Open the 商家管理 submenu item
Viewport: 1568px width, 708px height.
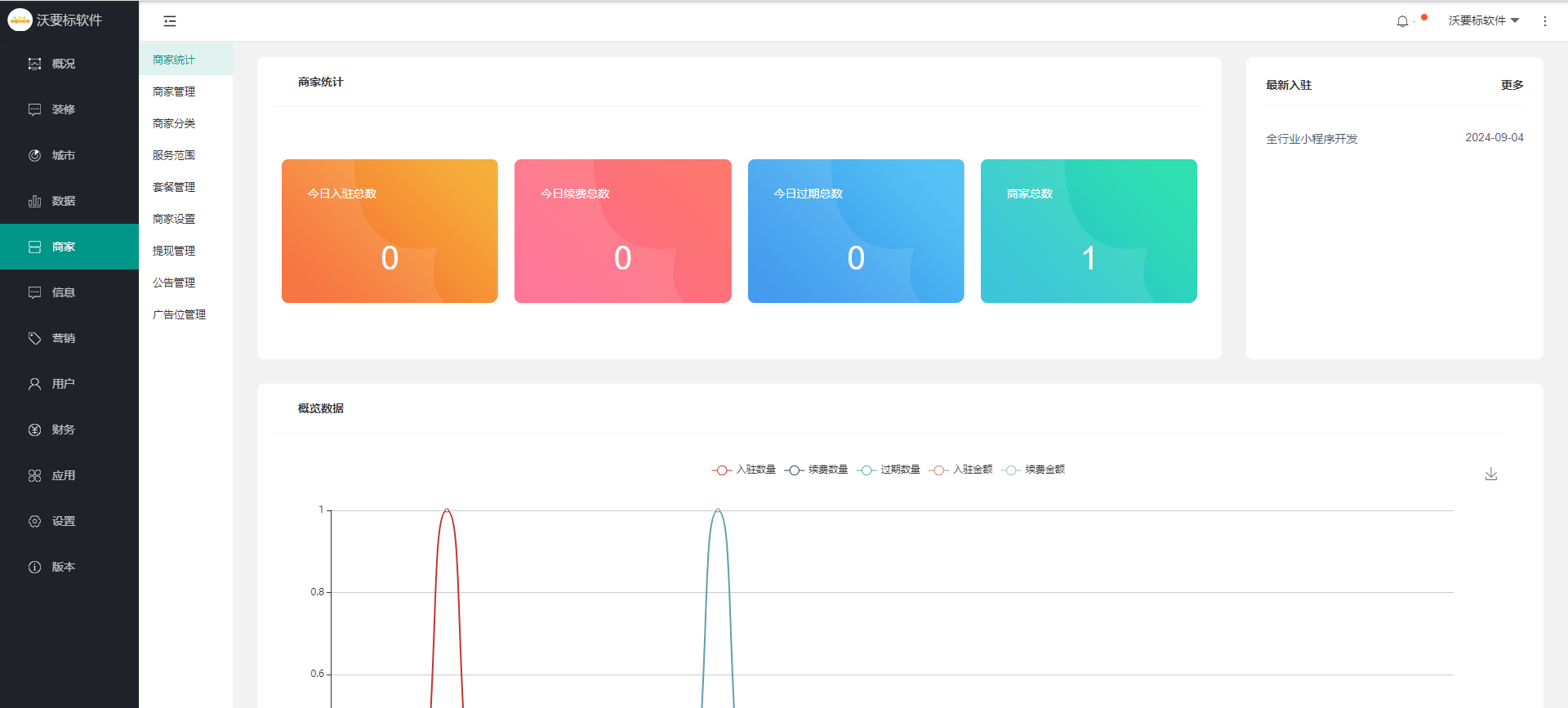(x=185, y=91)
